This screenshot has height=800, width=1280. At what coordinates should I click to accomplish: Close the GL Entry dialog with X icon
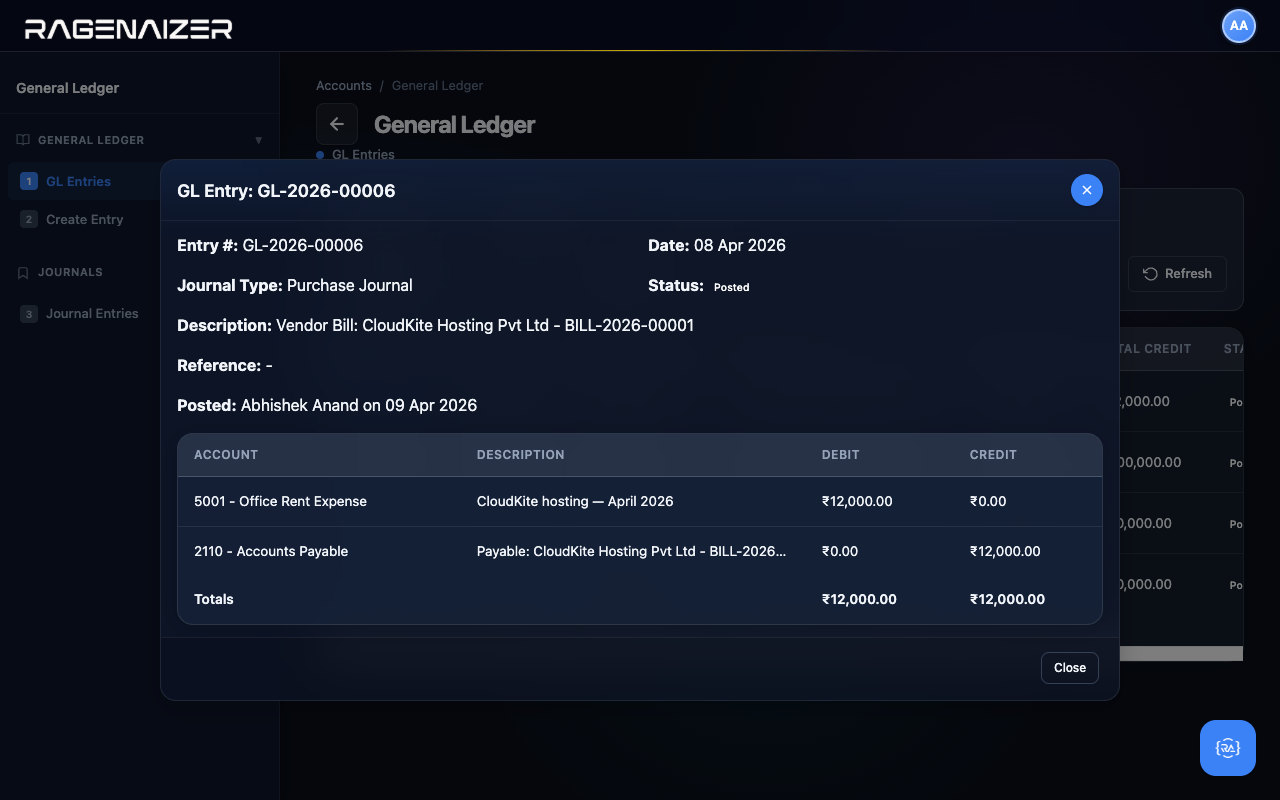pyautogui.click(x=1087, y=190)
